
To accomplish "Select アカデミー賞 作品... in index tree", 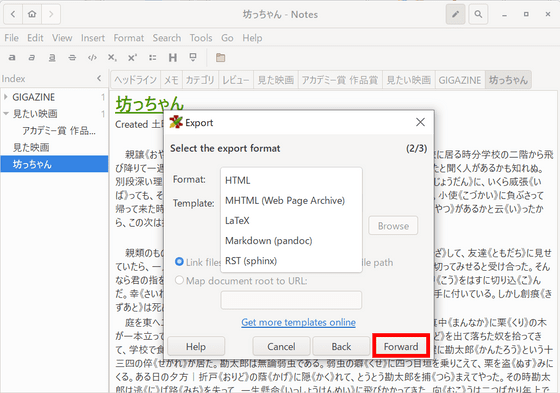I will [x=54, y=130].
